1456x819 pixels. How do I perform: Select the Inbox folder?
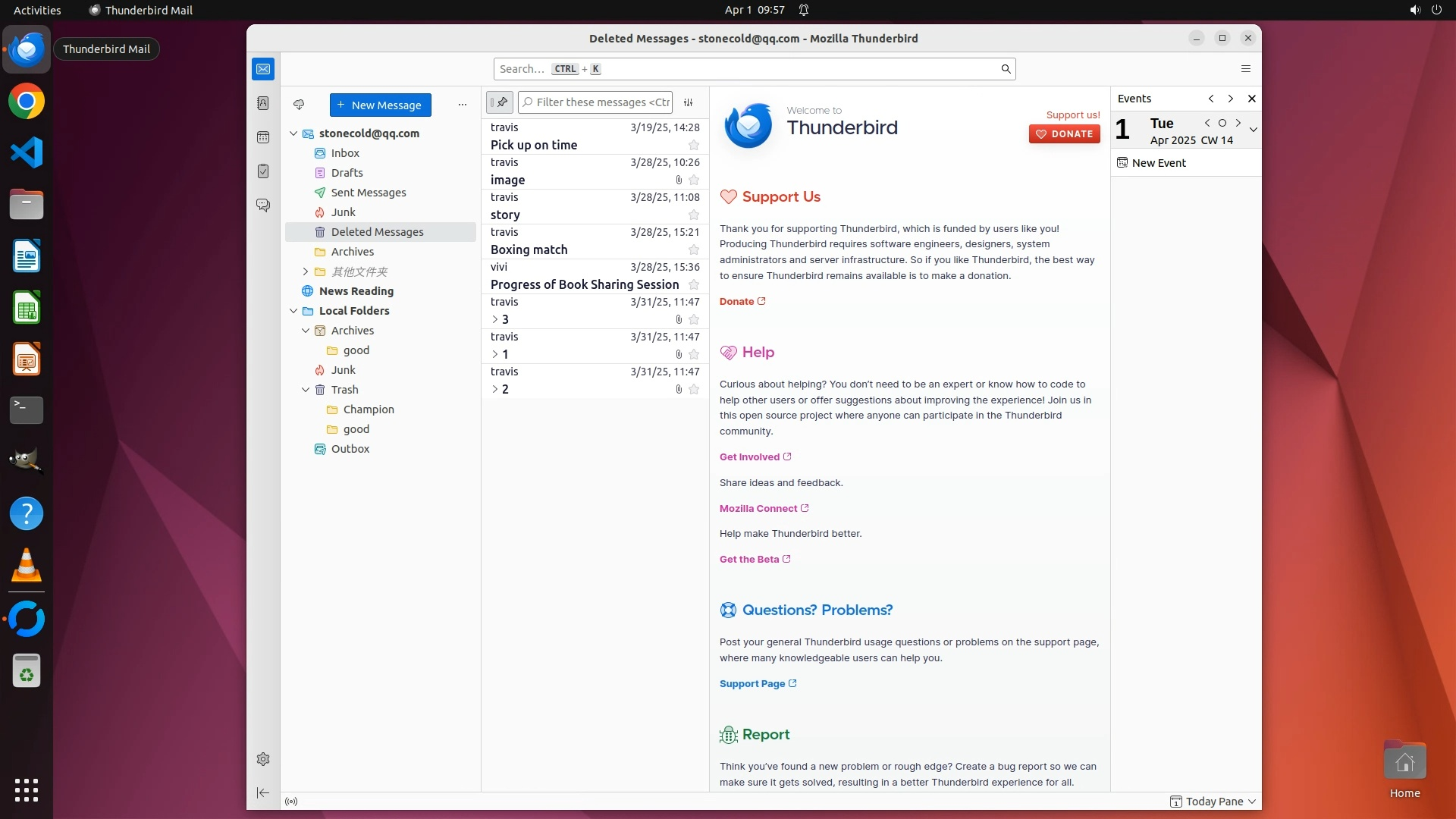pos(345,153)
